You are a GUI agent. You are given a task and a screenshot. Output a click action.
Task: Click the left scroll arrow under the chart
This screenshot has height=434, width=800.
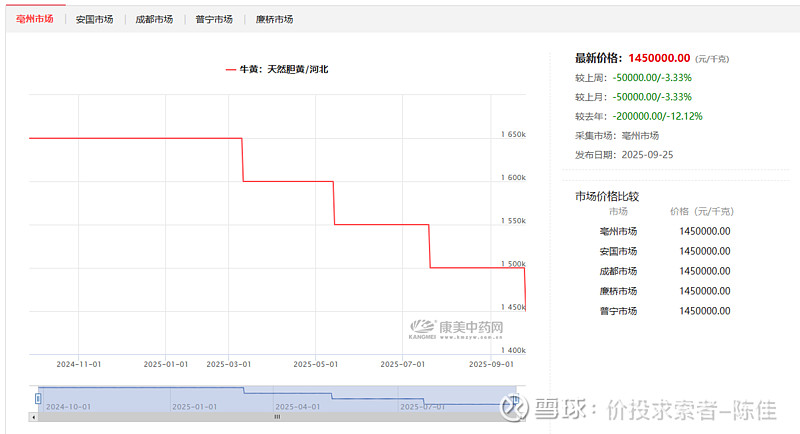click(34, 417)
